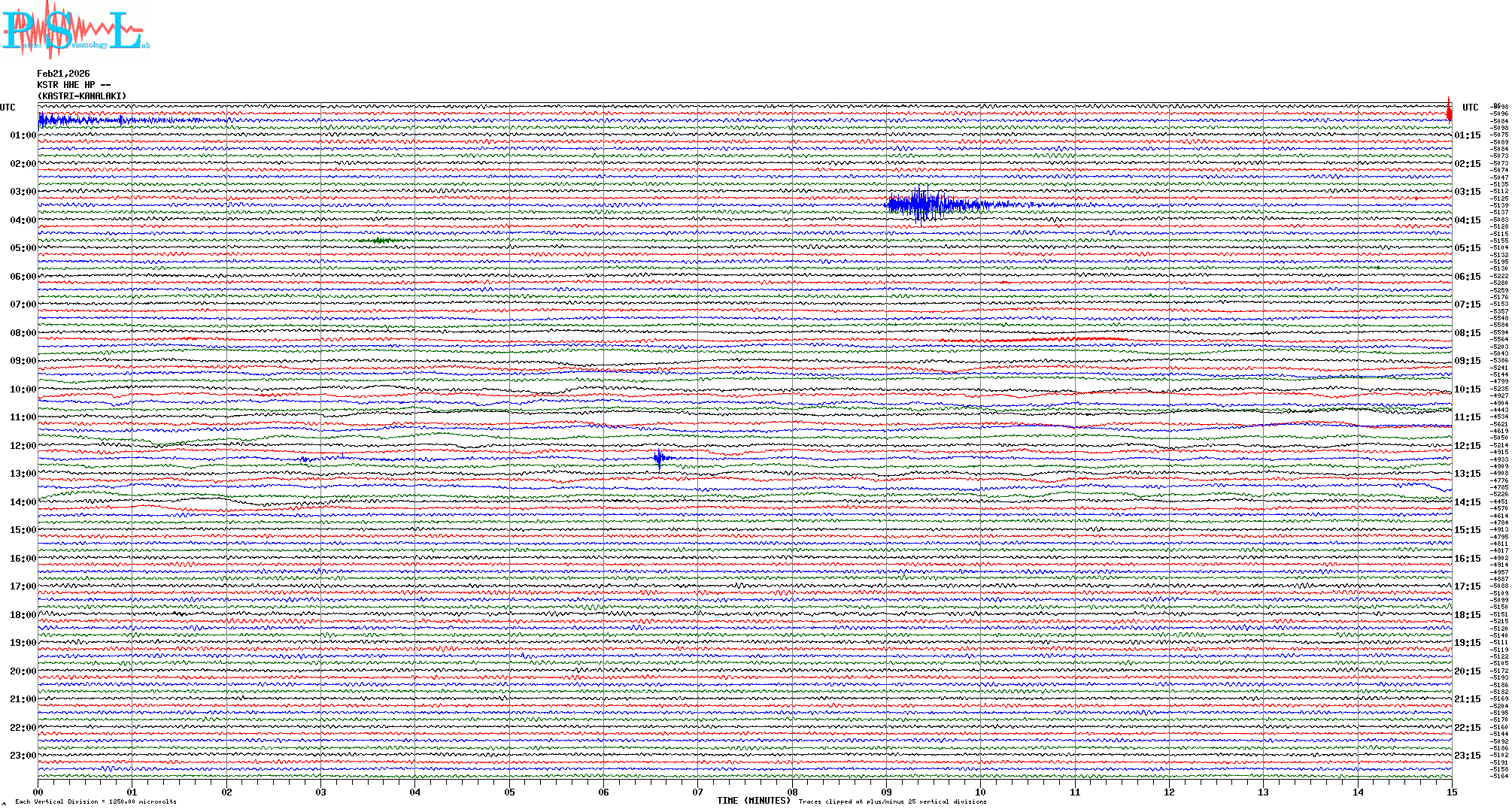Click the Each Vertical Division microvolts note
Viewport: 1512px width, 812px height.
tap(96, 801)
